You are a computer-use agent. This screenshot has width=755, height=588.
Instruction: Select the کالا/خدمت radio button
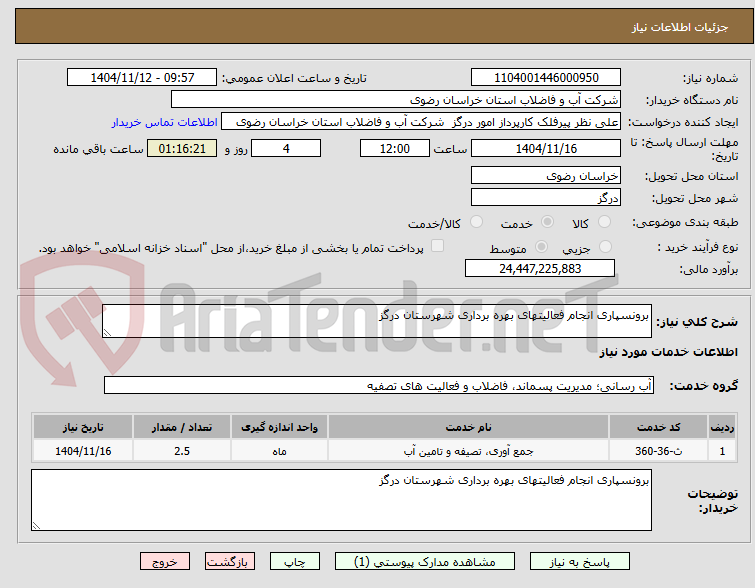pos(476,222)
